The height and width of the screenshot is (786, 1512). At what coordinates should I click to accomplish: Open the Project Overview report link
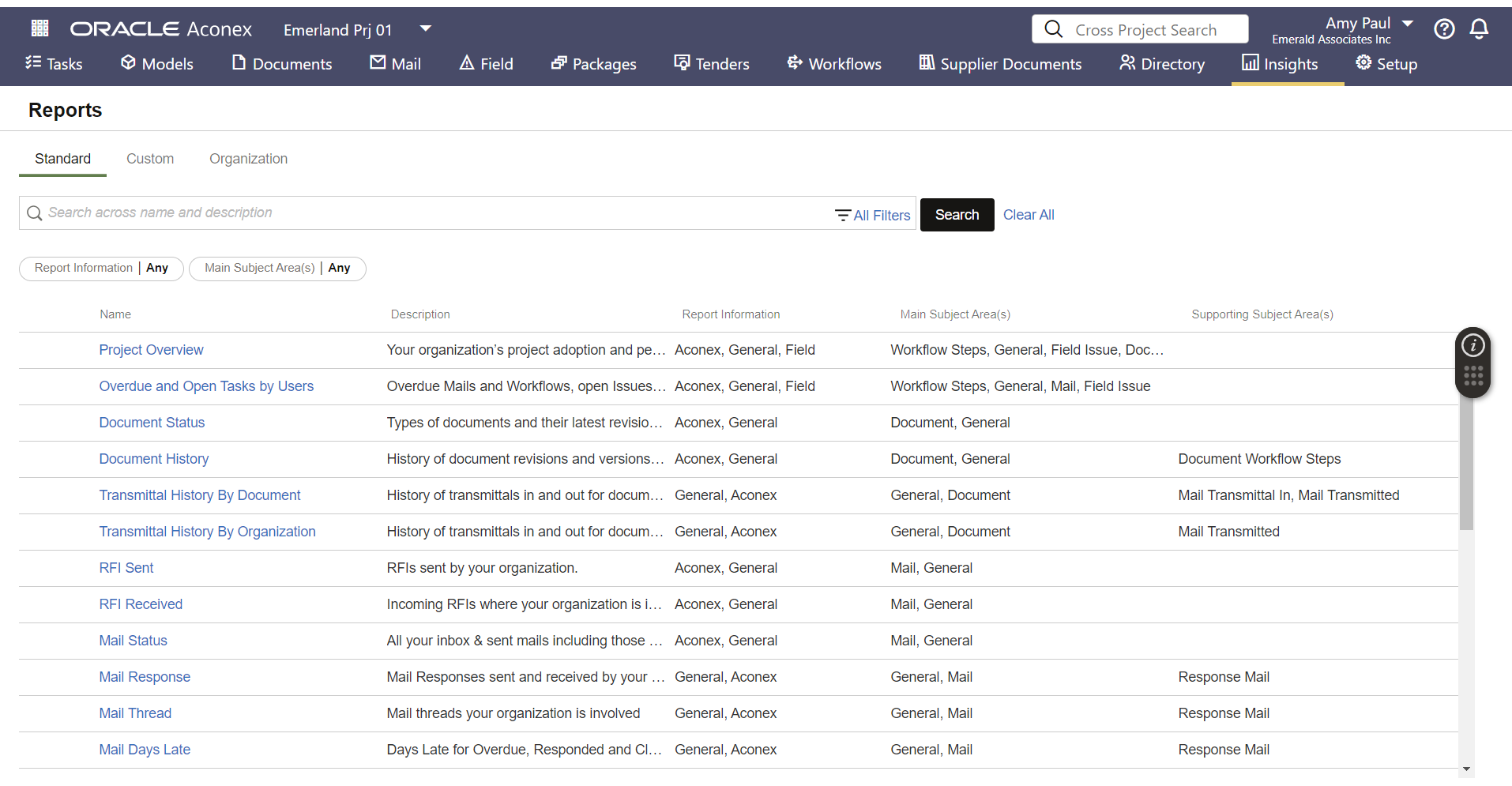[151, 350]
